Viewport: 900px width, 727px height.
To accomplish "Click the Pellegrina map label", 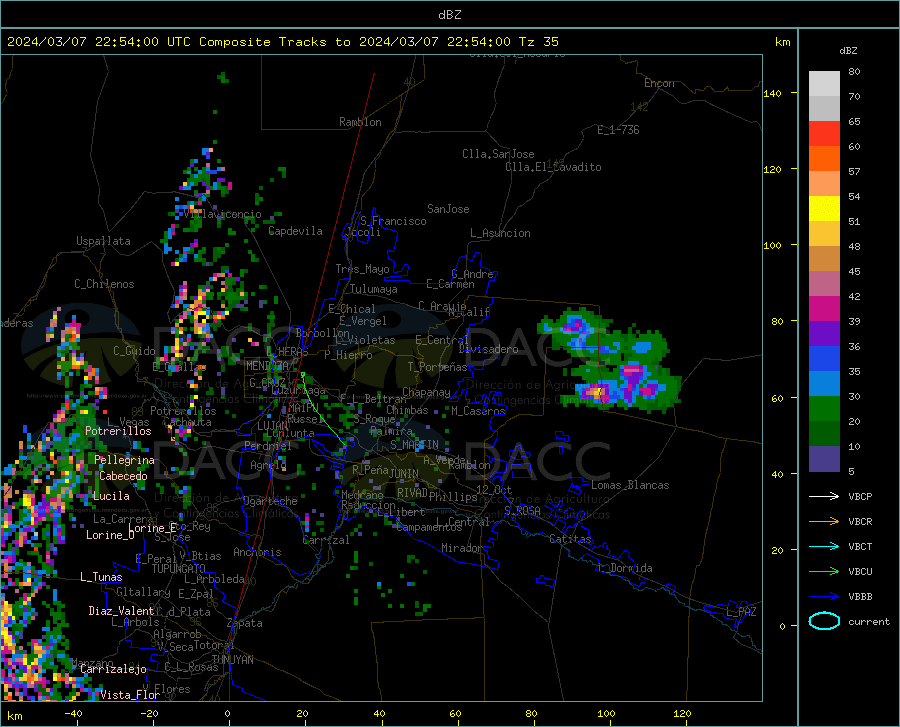I will (x=125, y=460).
